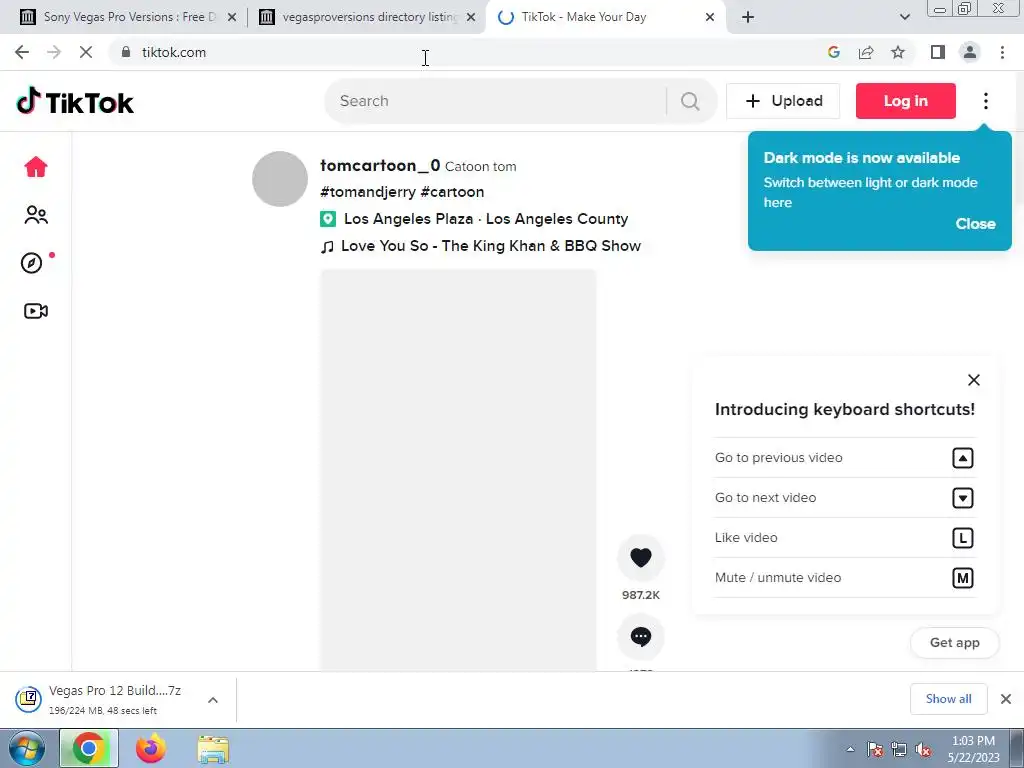Bookmark this page with star icon
1024x768 pixels.
pyautogui.click(x=898, y=52)
